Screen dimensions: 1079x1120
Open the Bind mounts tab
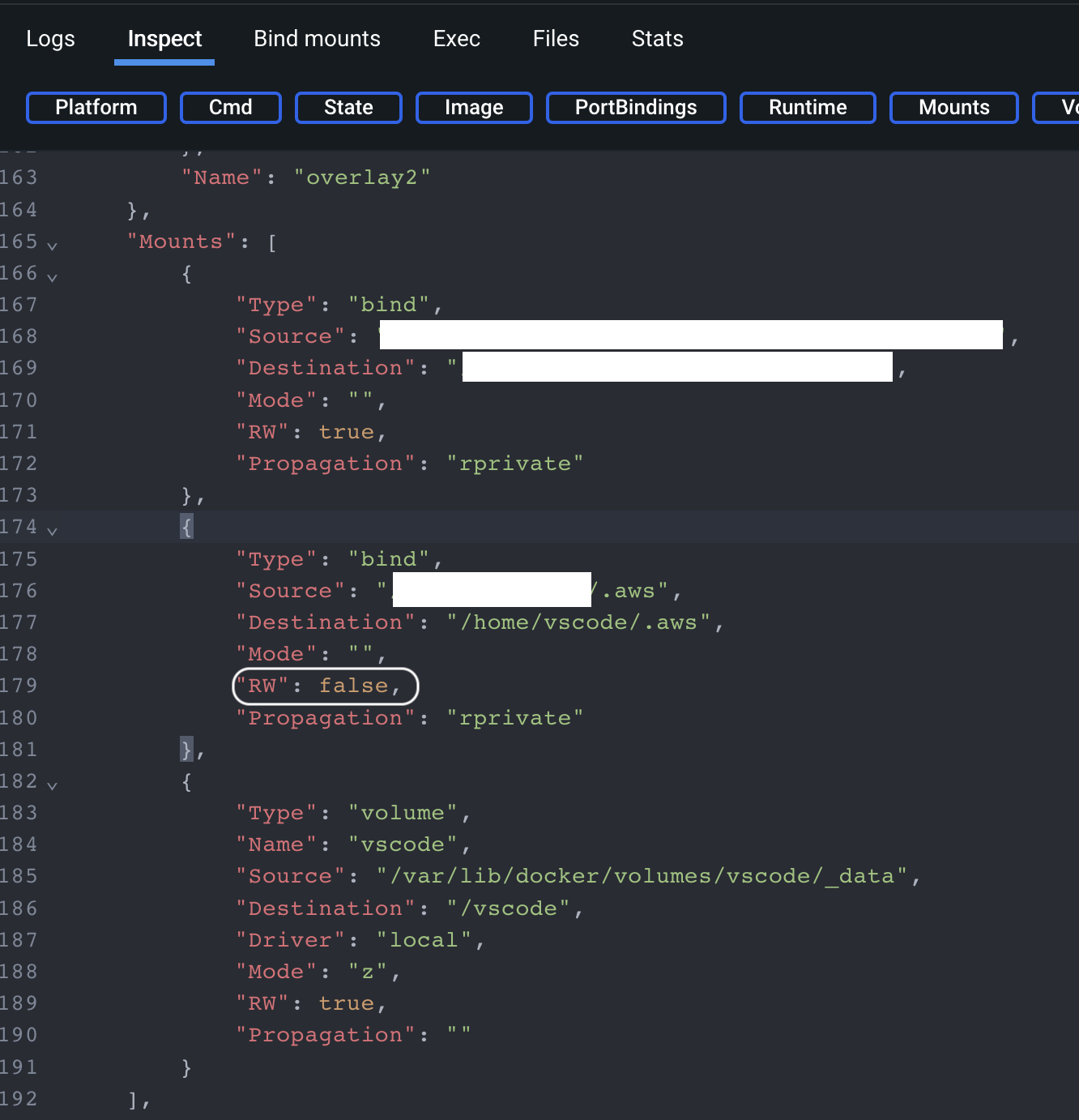pyautogui.click(x=317, y=39)
